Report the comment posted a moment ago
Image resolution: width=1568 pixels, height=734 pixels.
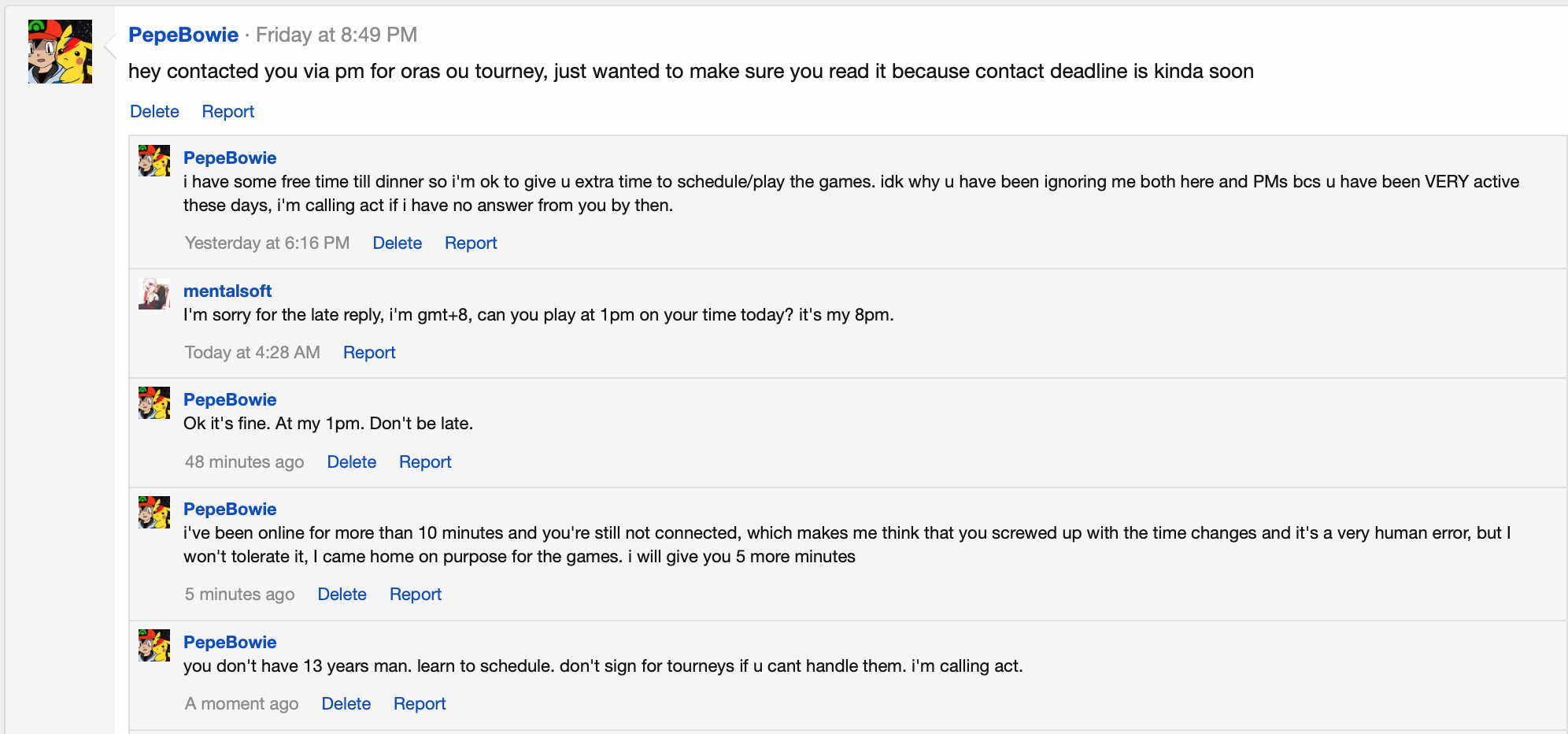420,703
